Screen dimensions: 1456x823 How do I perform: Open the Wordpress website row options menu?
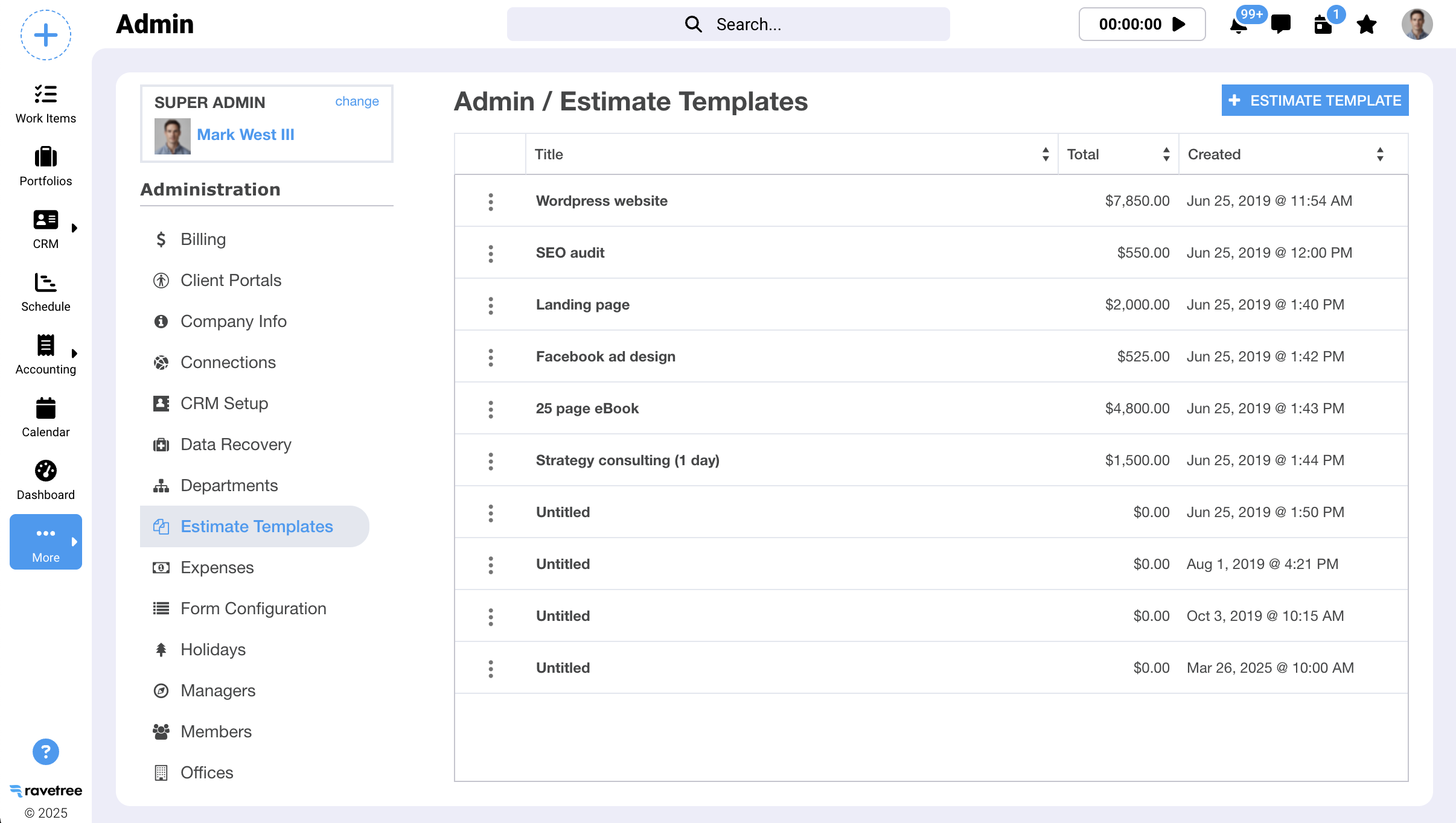(491, 202)
